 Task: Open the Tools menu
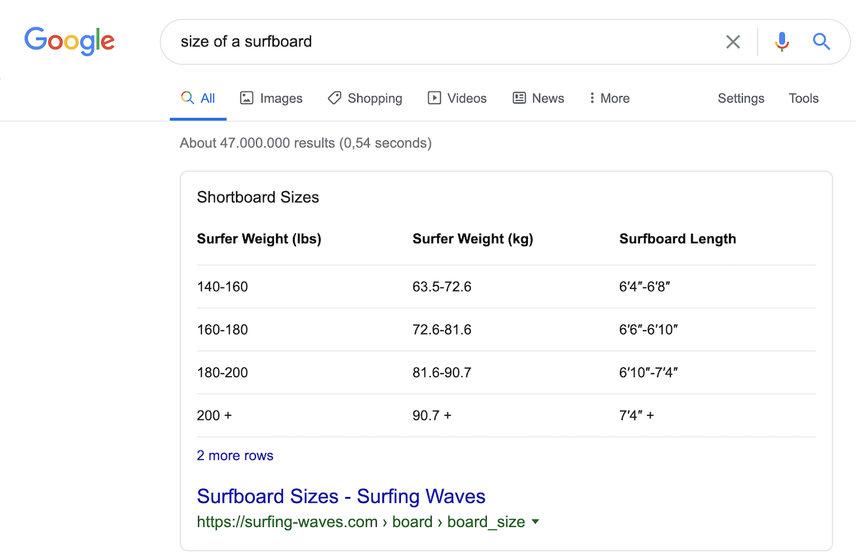pos(803,98)
